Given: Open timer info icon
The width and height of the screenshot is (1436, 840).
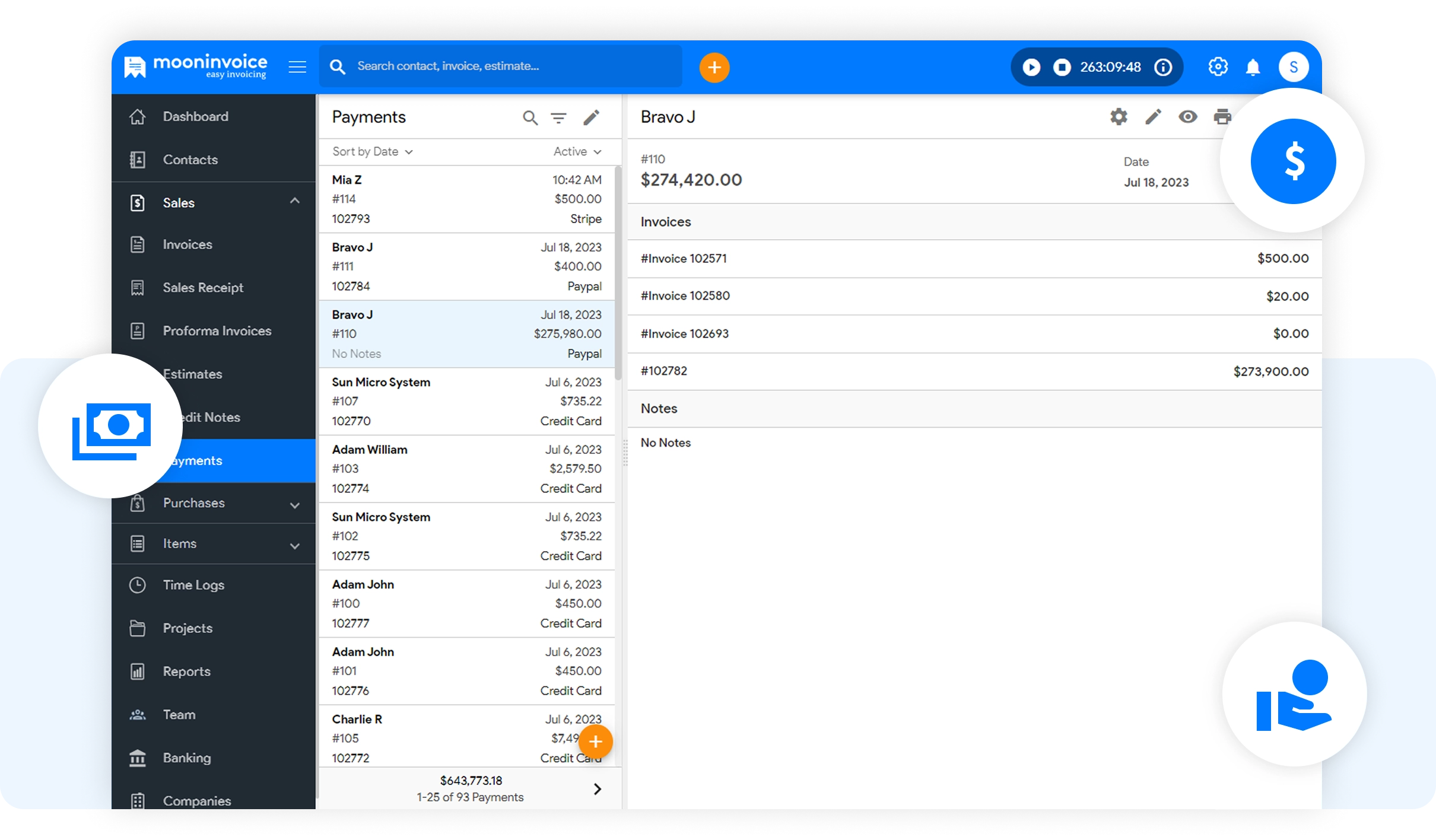Looking at the screenshot, I should [x=1163, y=68].
